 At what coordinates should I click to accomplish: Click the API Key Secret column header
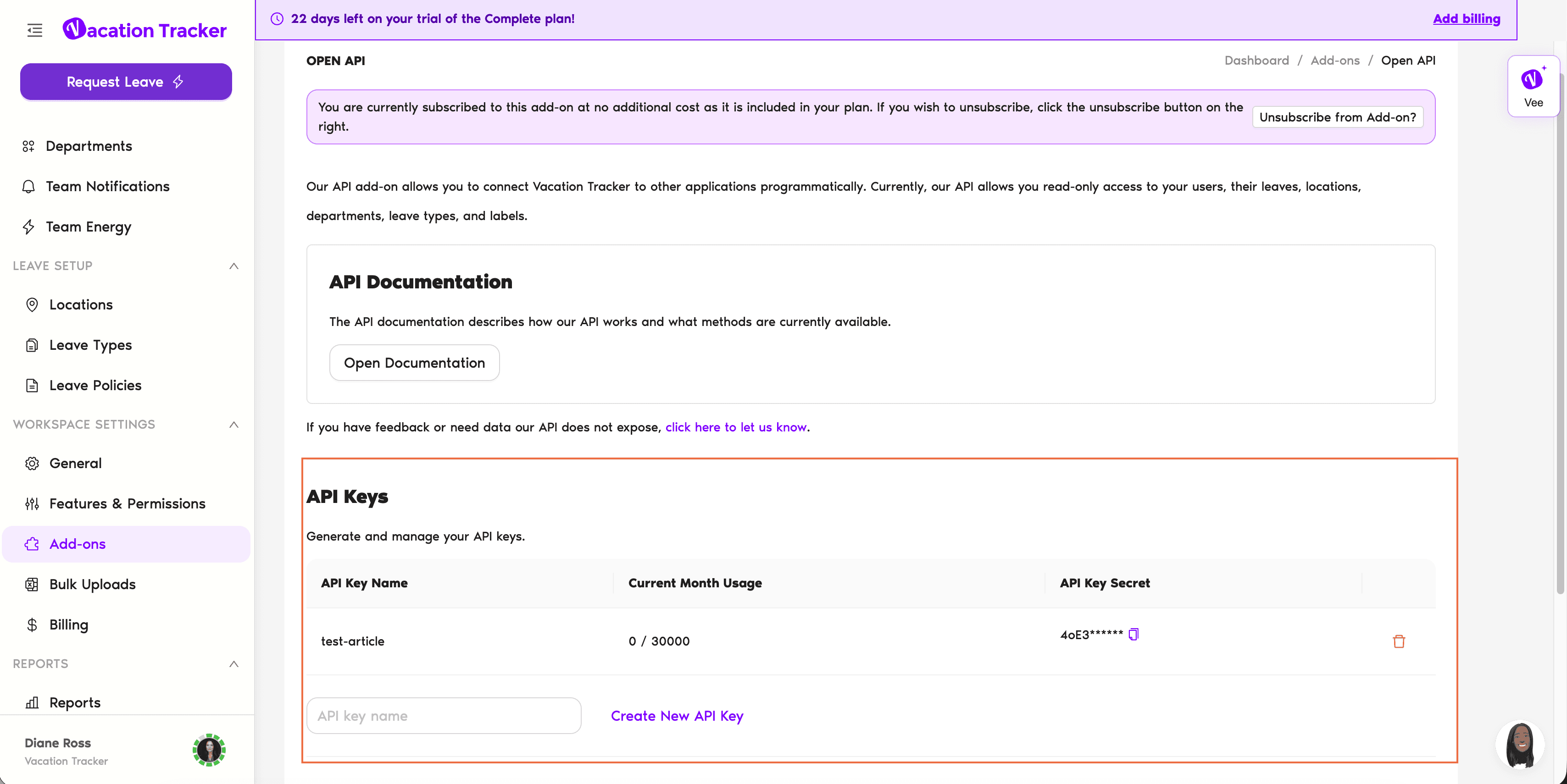(1105, 583)
